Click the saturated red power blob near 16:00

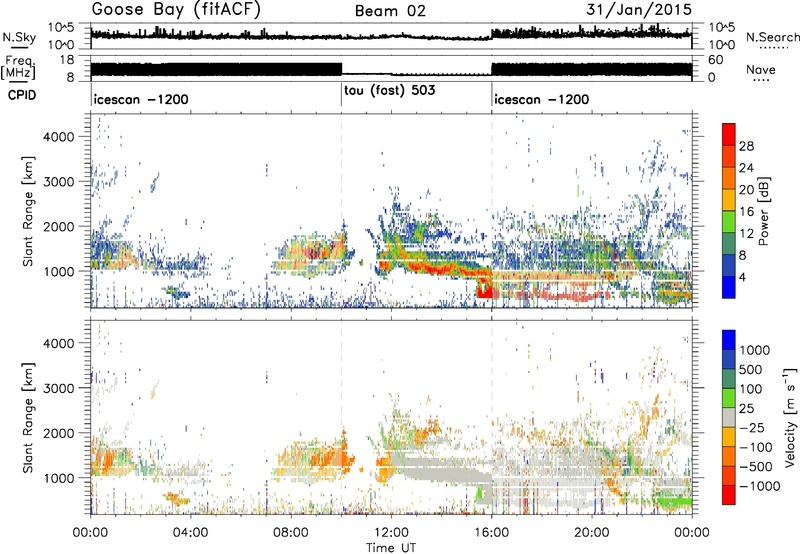(484, 290)
